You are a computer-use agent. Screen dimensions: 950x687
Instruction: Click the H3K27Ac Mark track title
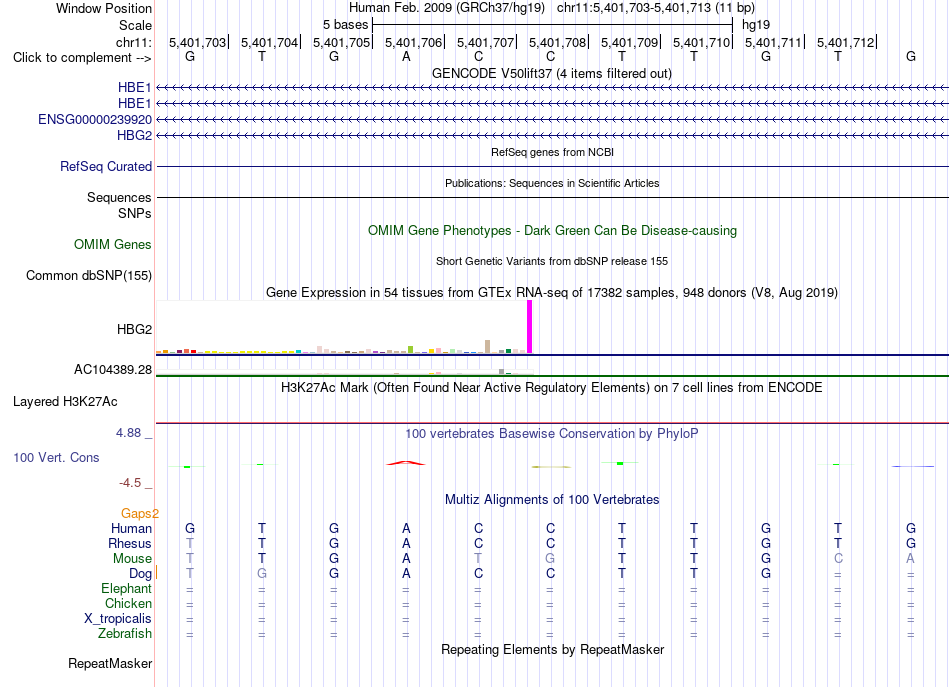(552, 388)
